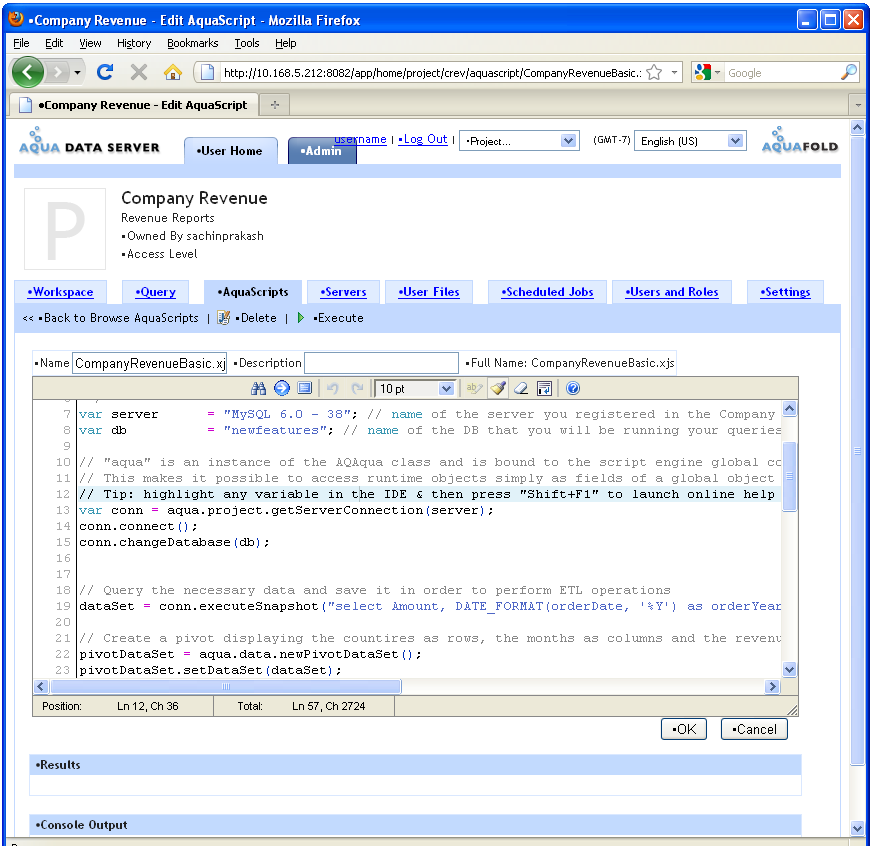Click the Google search box
The height and width of the screenshot is (846, 872).
pos(781,73)
